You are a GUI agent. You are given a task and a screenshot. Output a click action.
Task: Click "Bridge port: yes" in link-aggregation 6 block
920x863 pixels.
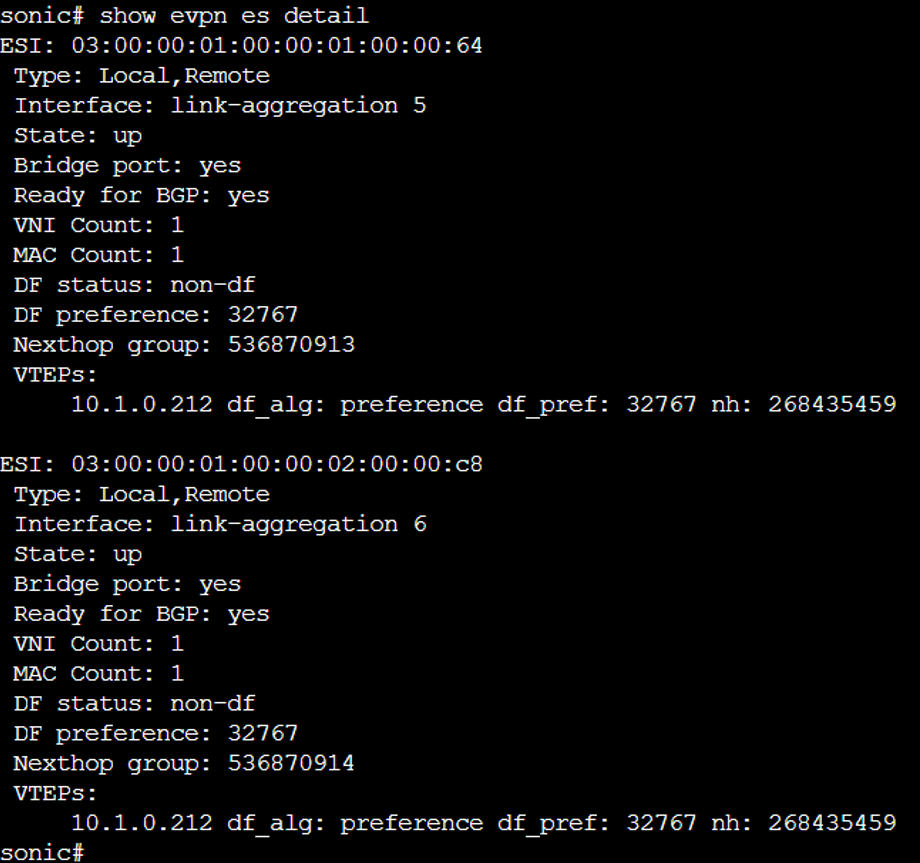pos(127,584)
